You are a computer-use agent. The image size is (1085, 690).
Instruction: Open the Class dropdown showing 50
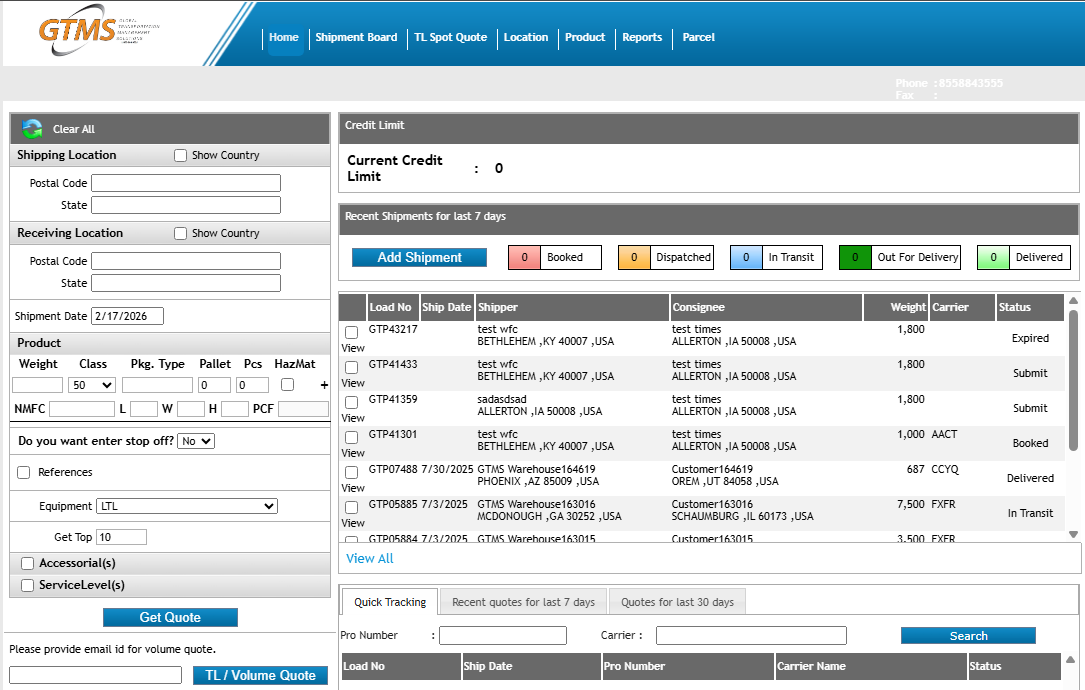[x=92, y=385]
